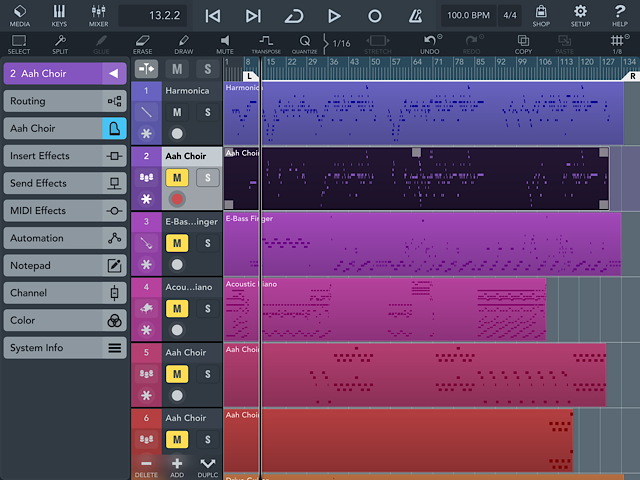
Task: Freeze track 5 Aah Choir
Action: coord(146,396)
